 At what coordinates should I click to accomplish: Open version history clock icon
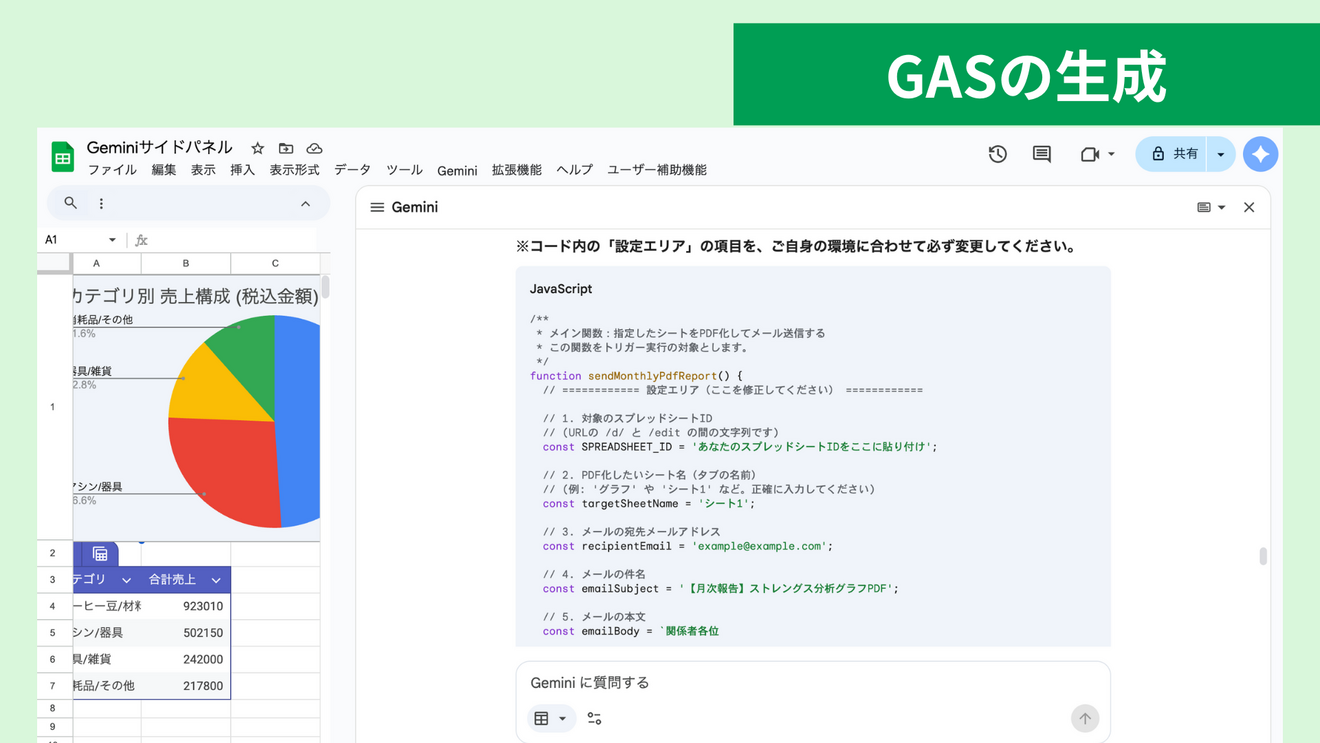pyautogui.click(x=997, y=154)
